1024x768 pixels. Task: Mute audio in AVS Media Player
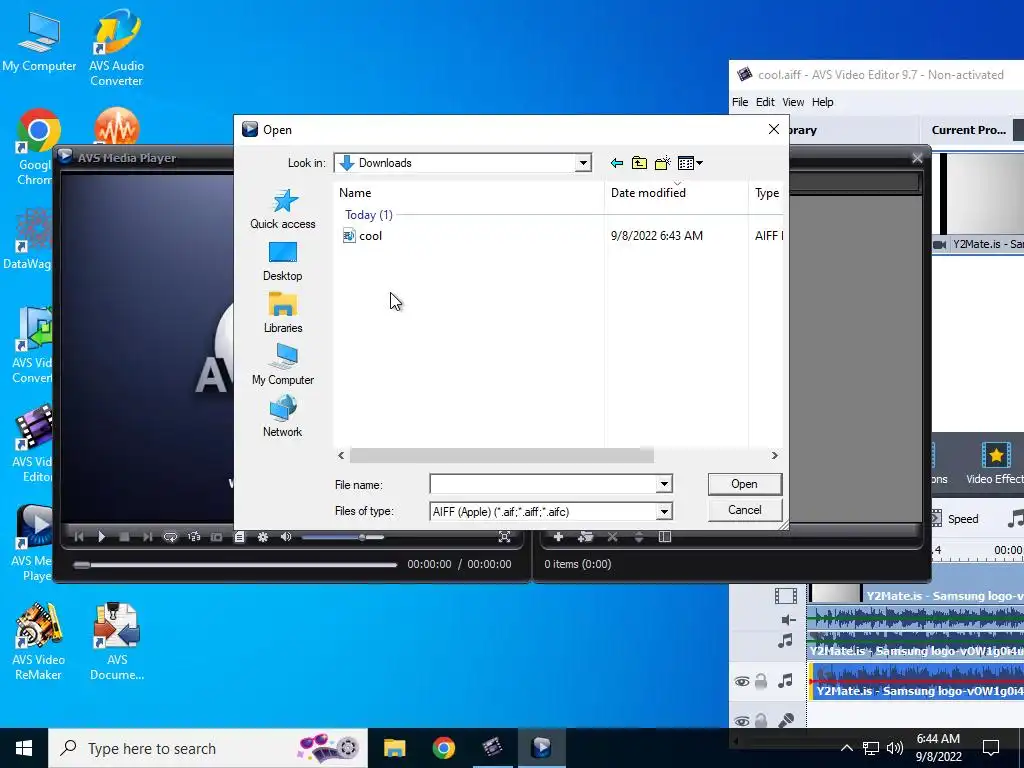tap(286, 537)
